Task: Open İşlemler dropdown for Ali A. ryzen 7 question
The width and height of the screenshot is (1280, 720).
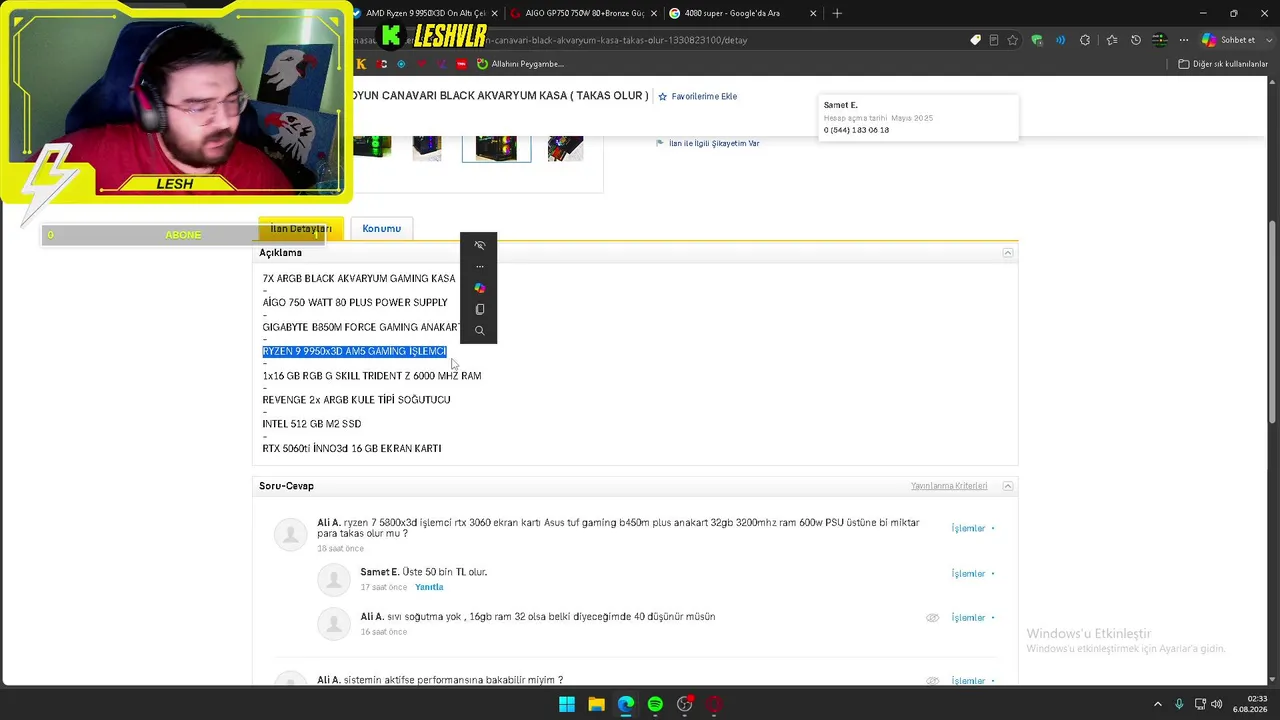Action: click(x=973, y=528)
